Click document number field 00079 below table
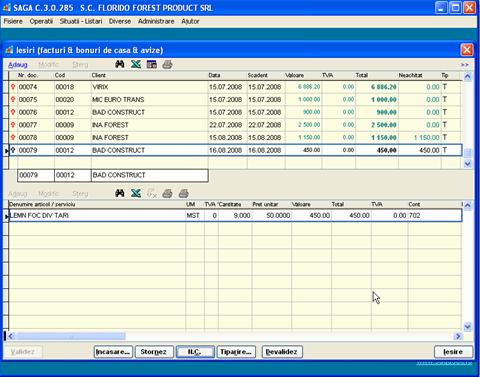Screen dimensions: 480x377 [36, 176]
